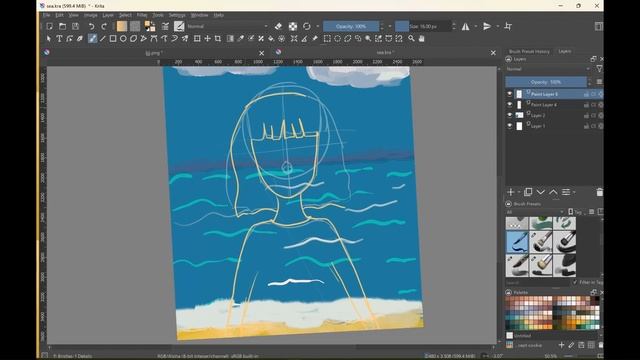
Task: Hide Paint Layer 4 via eye icon
Action: 509,104
